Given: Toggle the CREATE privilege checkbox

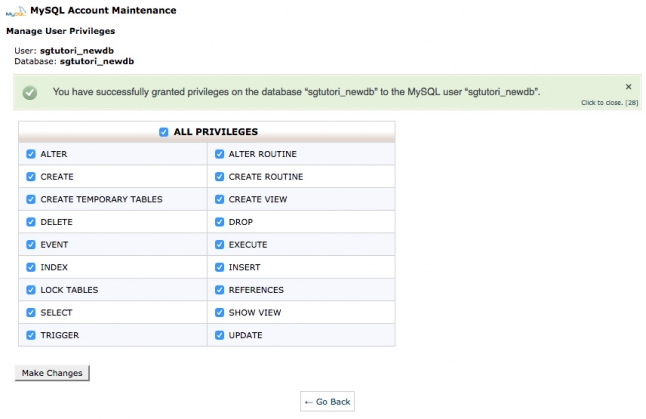Looking at the screenshot, I should pos(30,177).
